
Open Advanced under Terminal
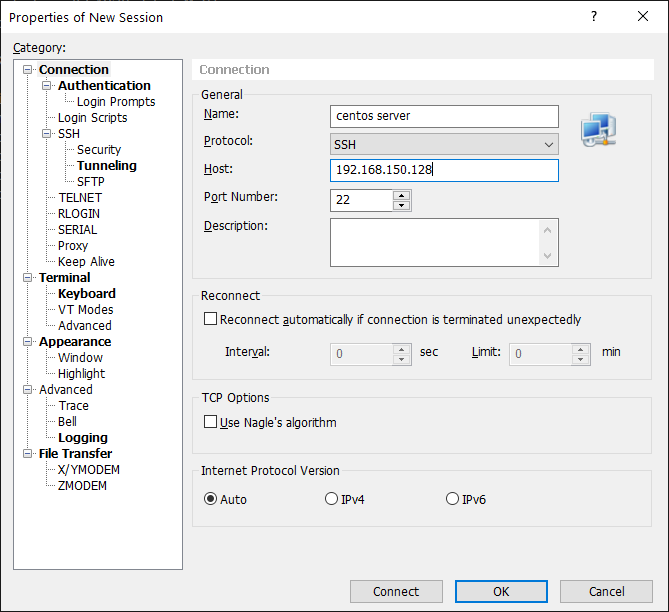pyautogui.click(x=85, y=326)
